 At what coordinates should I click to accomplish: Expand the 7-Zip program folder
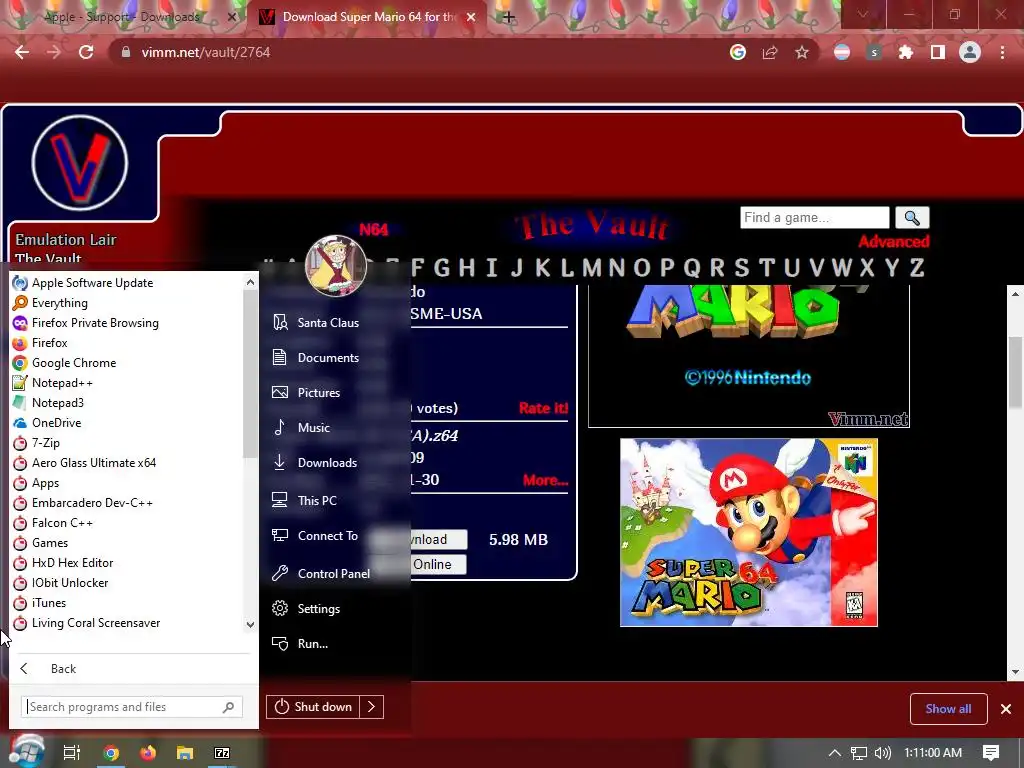[x=45, y=443]
